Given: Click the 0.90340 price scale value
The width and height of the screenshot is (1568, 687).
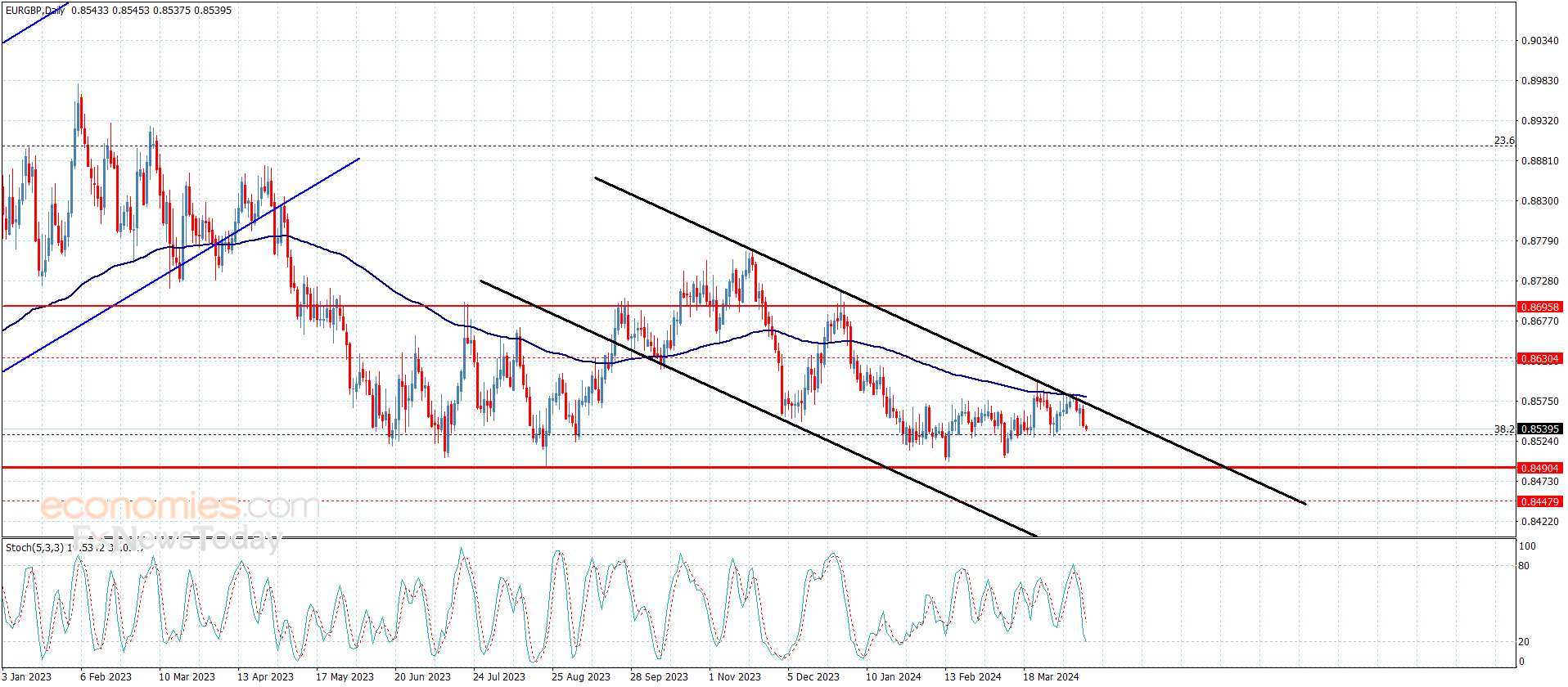Looking at the screenshot, I should (1539, 40).
